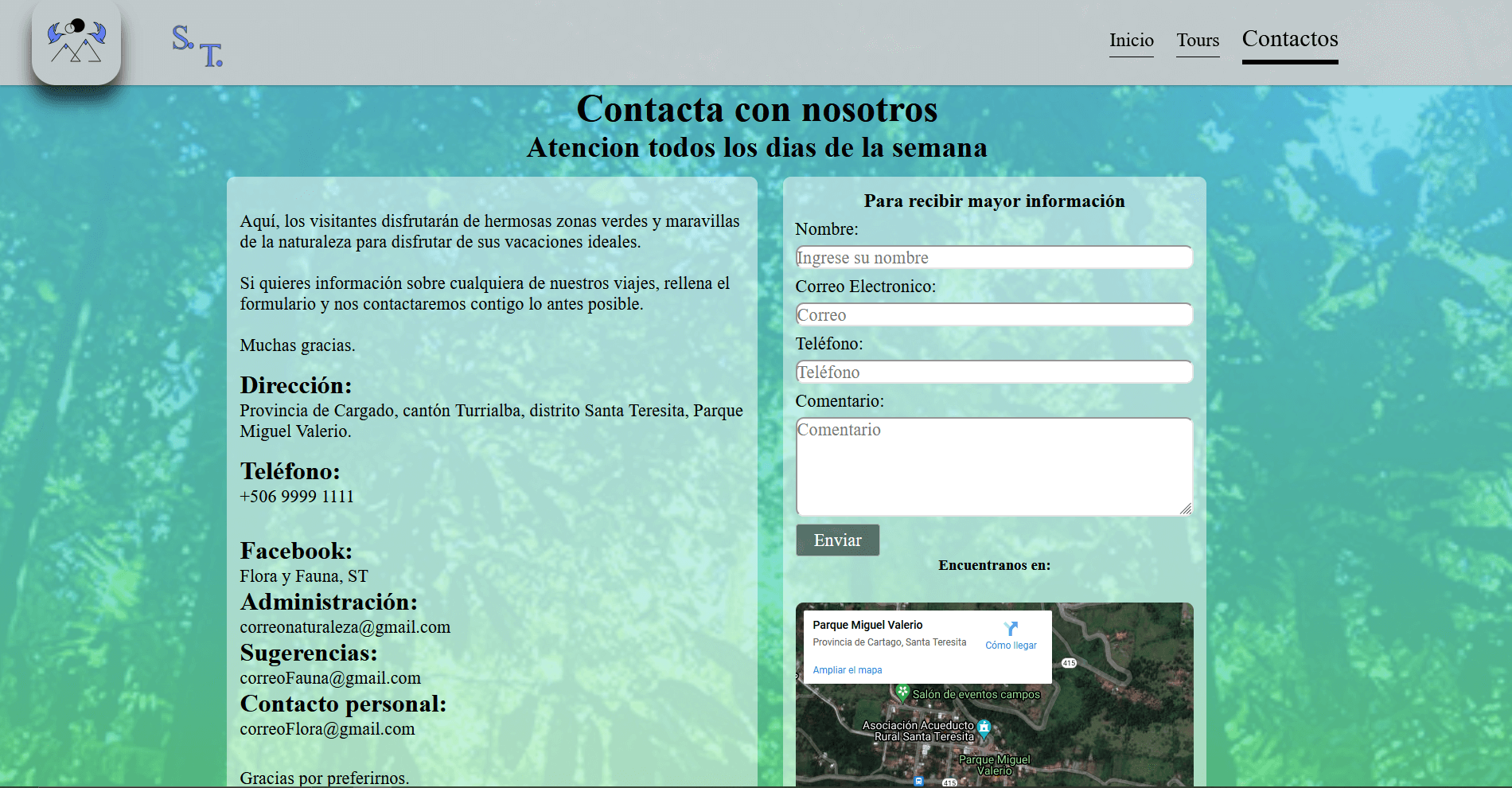Click the Contacto personal heading
Viewport: 1512px width, 788px height.
tap(343, 704)
